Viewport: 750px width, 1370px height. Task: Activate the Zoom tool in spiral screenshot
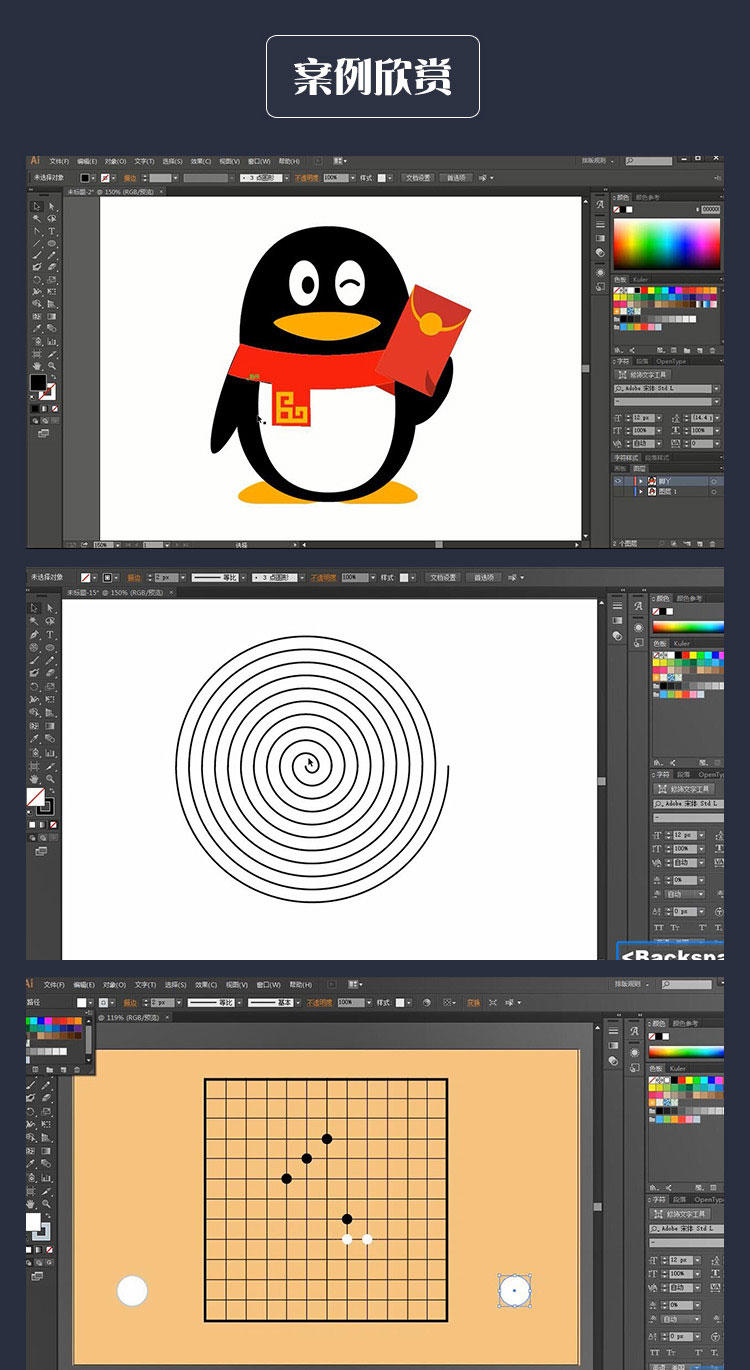50,779
